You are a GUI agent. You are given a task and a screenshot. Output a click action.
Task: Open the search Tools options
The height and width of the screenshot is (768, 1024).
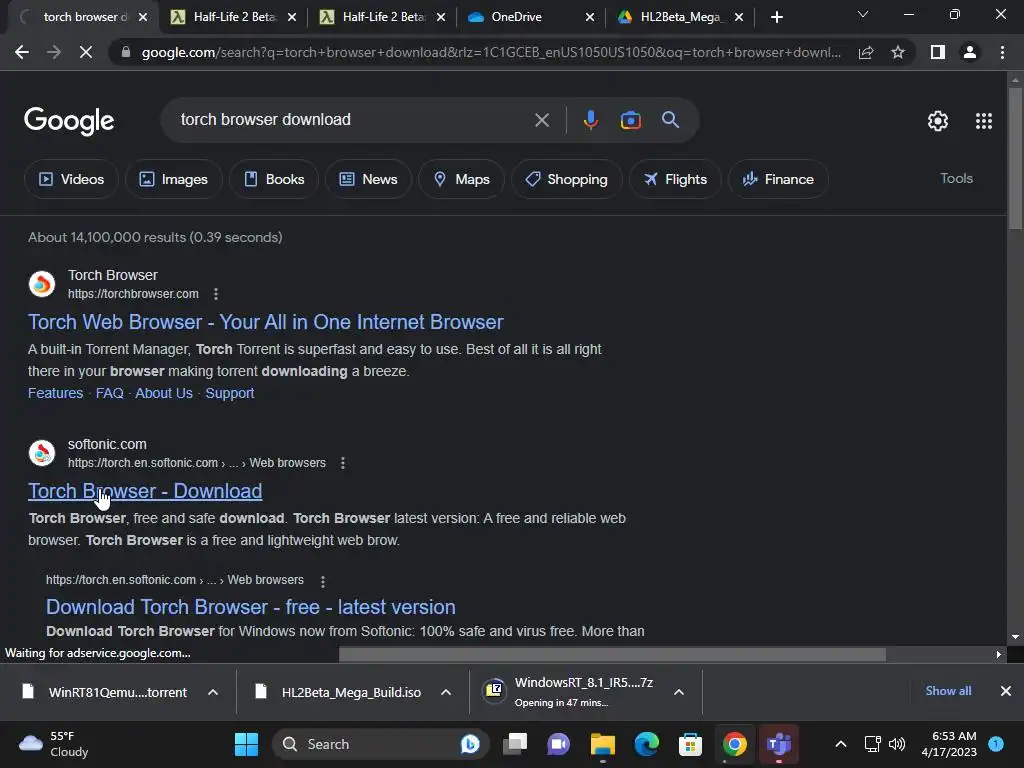point(956,178)
